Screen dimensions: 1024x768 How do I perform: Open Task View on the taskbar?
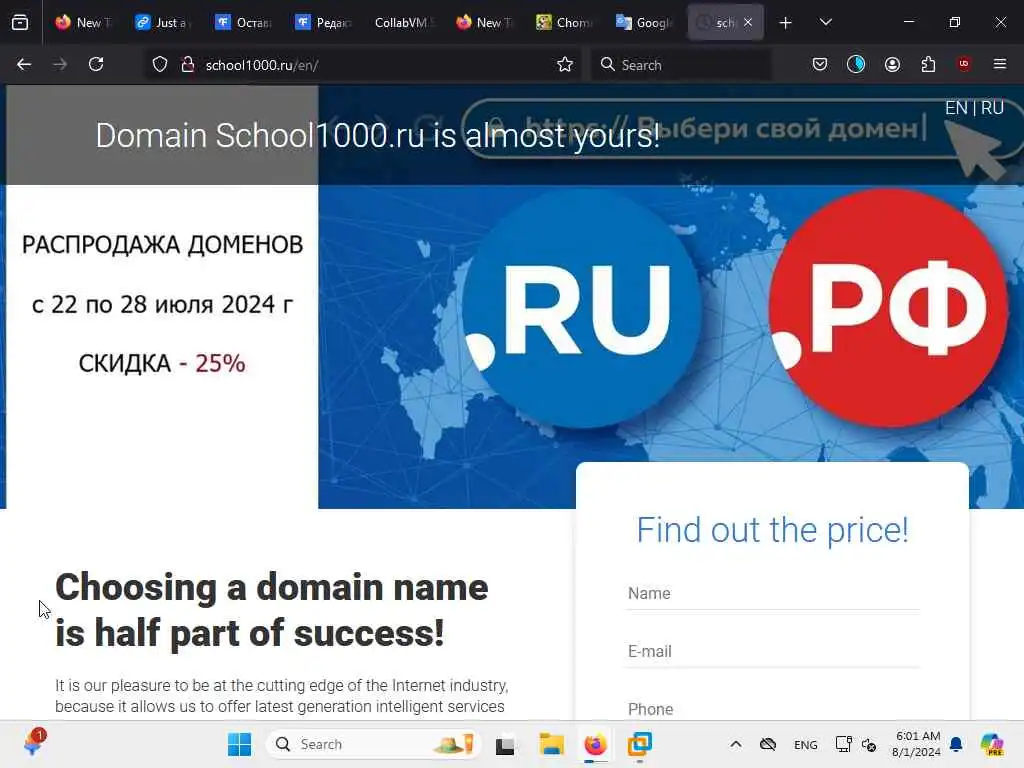coord(505,745)
